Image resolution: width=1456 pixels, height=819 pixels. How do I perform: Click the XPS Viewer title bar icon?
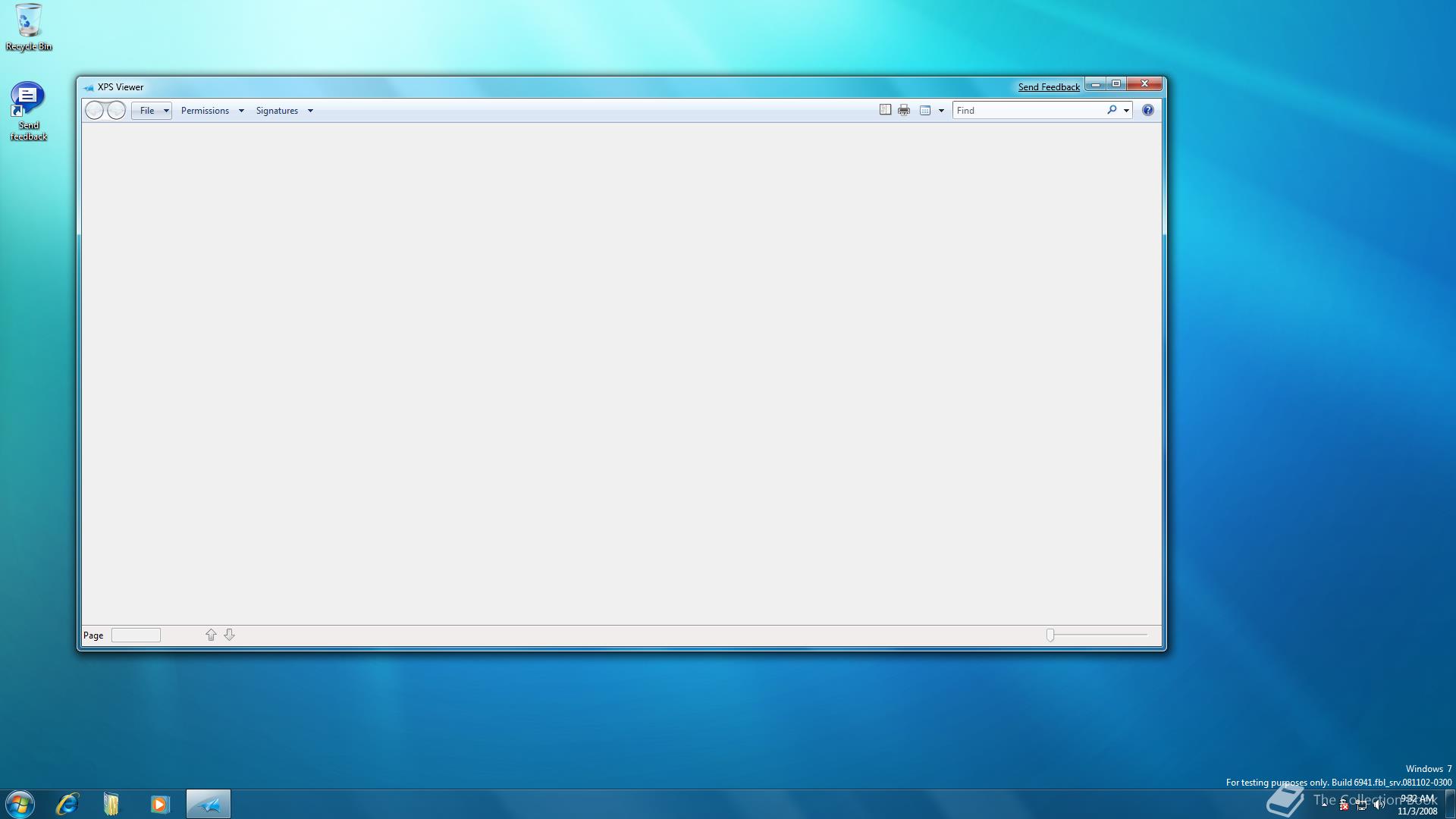[x=89, y=87]
